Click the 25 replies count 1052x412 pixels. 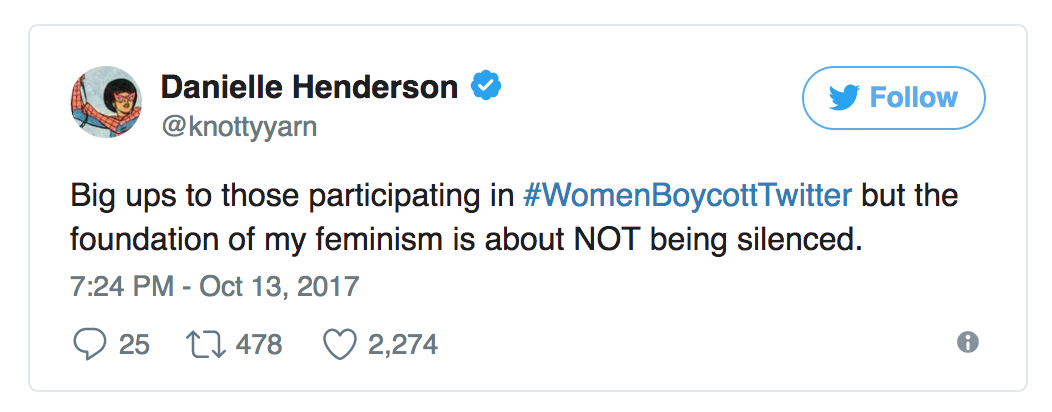[x=134, y=345]
